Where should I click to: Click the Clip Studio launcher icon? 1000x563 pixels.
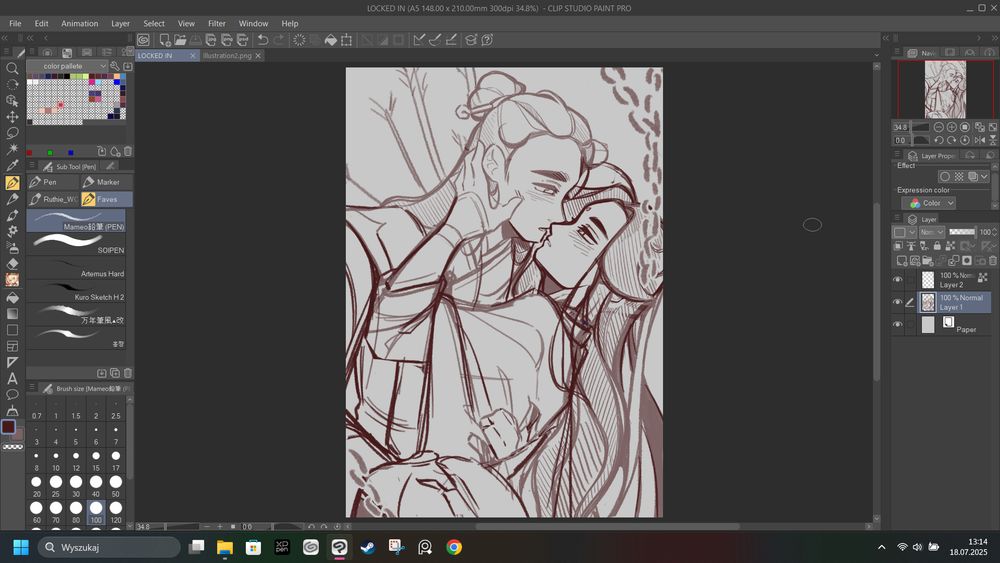tap(143, 40)
